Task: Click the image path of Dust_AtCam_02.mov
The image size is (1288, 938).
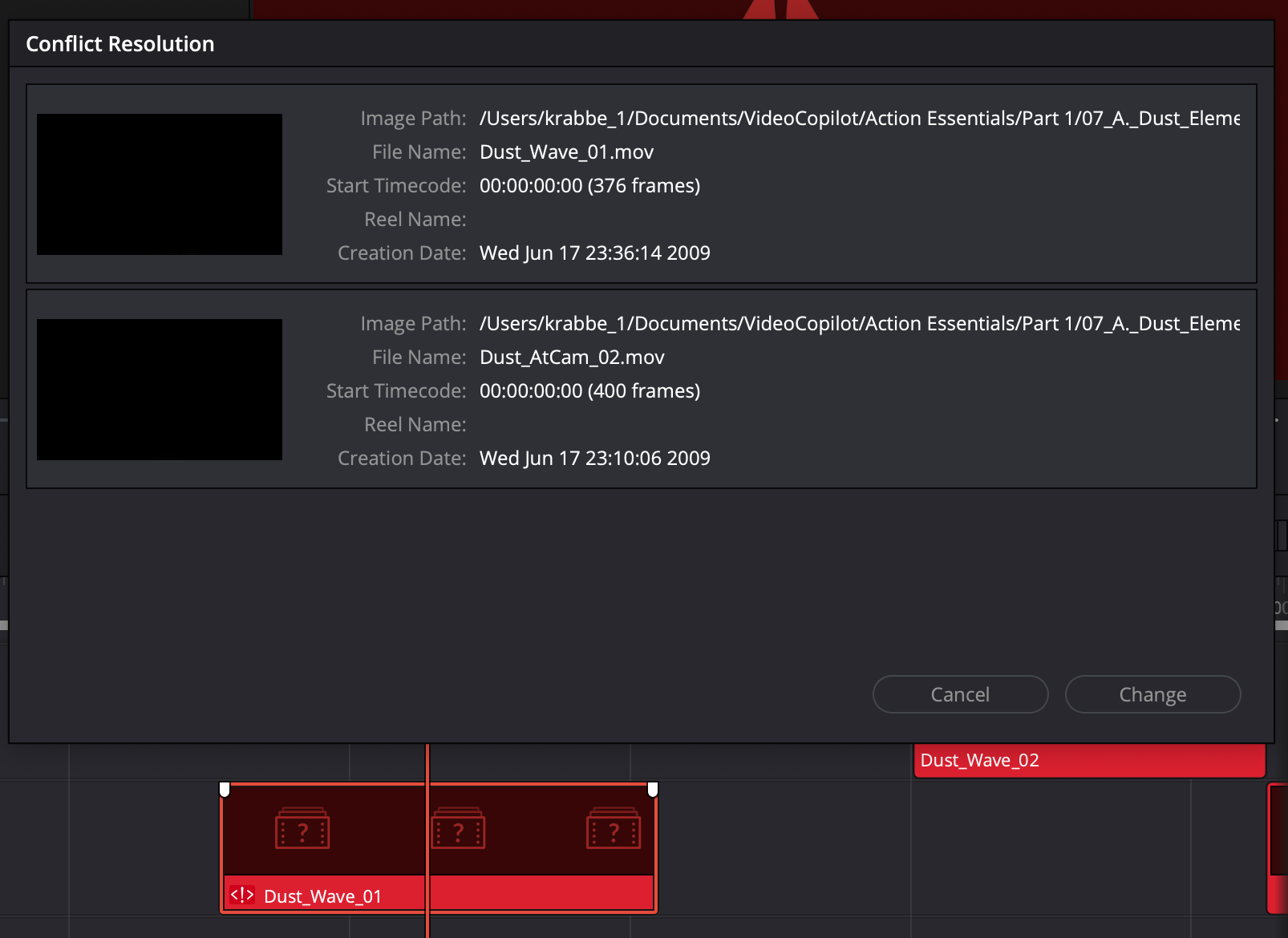Action: [860, 324]
